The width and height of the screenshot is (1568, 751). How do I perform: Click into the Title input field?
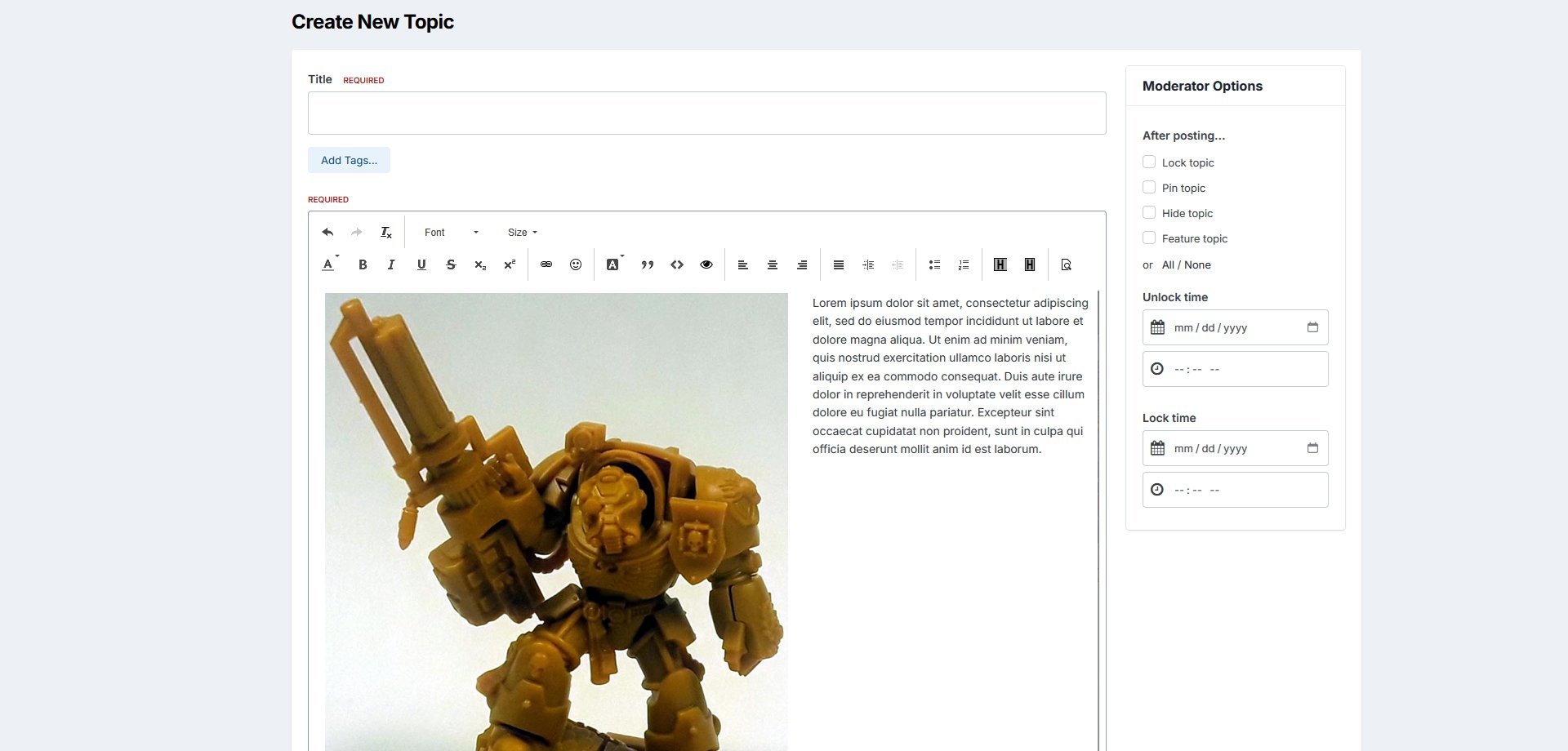[706, 113]
